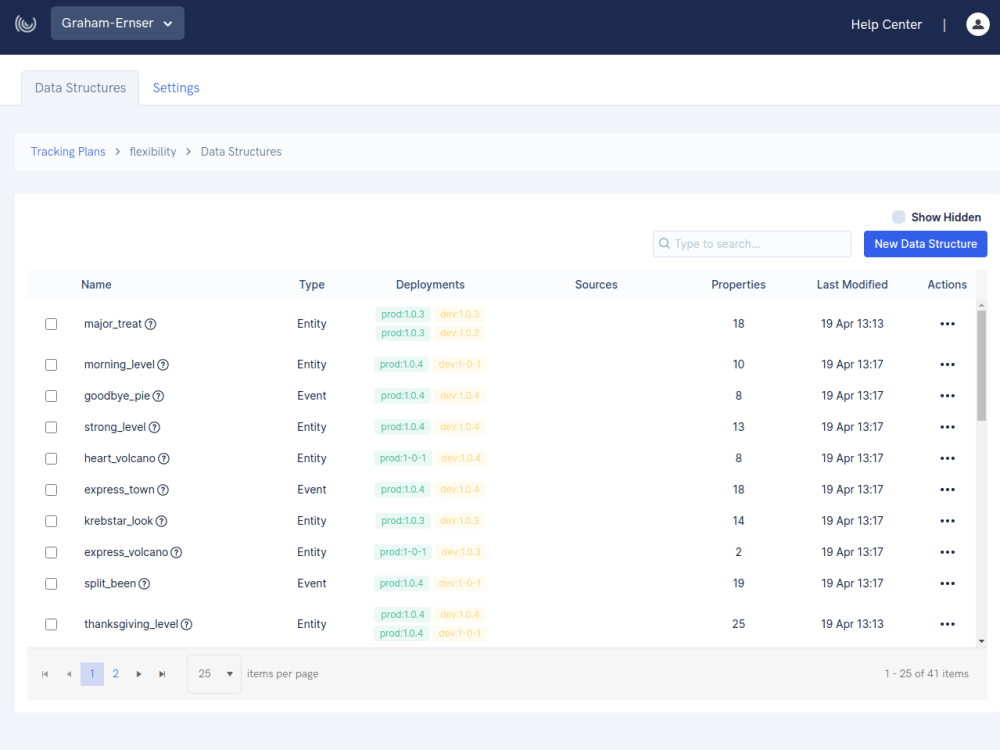The width and height of the screenshot is (1000, 750).
Task: Toggle the Show Hidden switch
Action: click(899, 217)
